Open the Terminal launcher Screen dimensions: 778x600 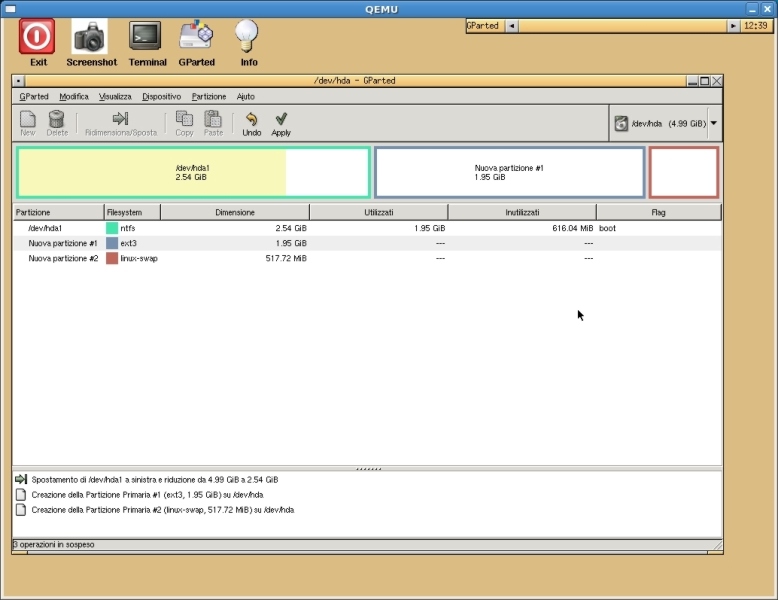pos(145,36)
